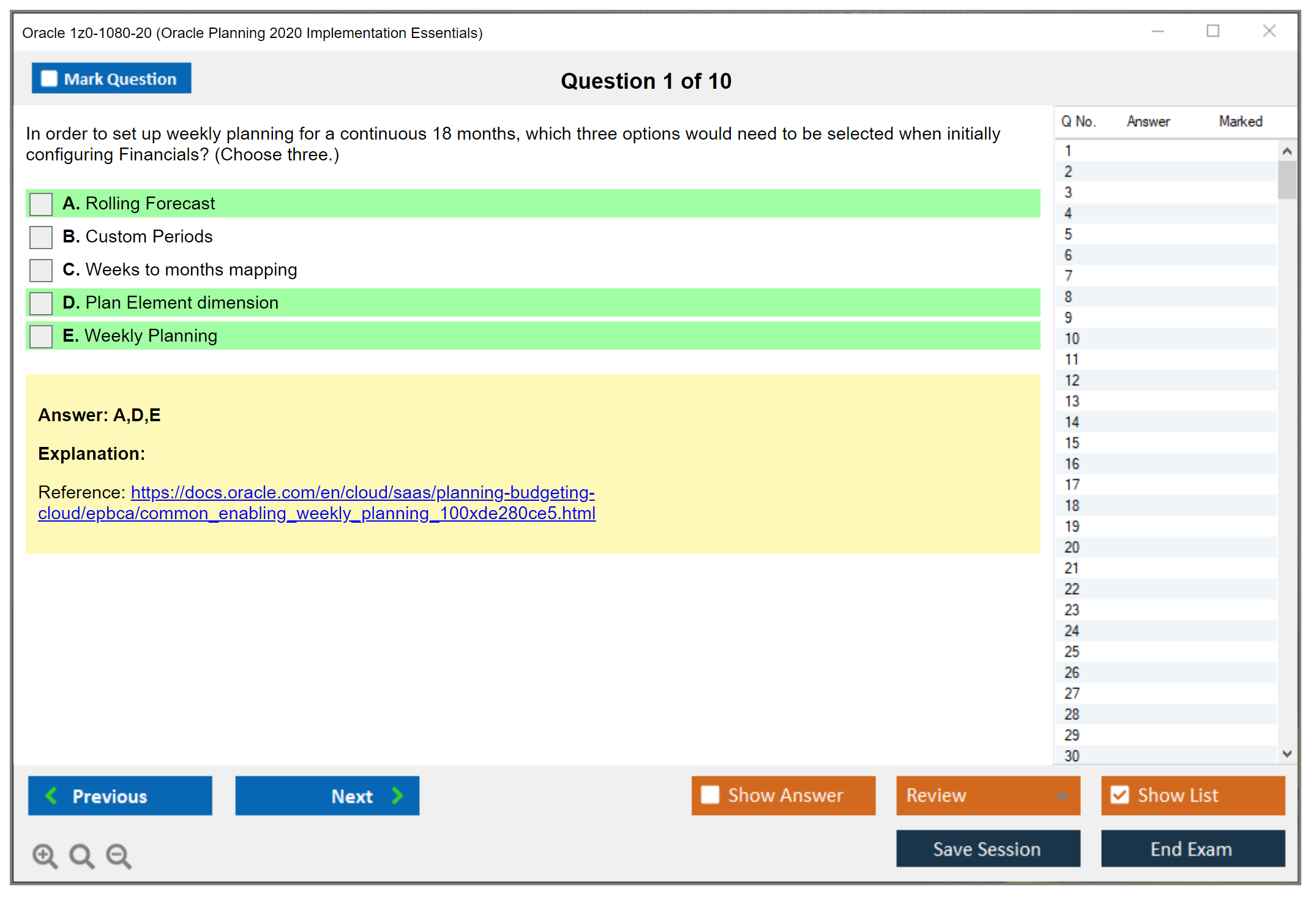Click the zoom out magnifier icon
This screenshot has width=1316, height=900.
(x=118, y=855)
